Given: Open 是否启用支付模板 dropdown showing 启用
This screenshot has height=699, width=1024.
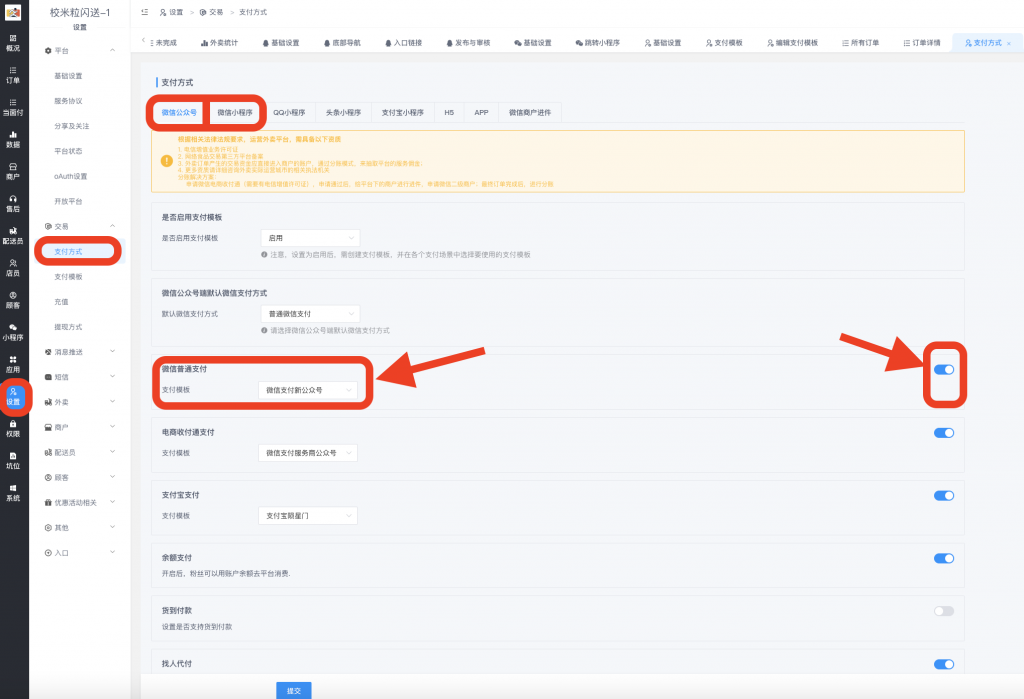Looking at the screenshot, I should click(x=308, y=238).
